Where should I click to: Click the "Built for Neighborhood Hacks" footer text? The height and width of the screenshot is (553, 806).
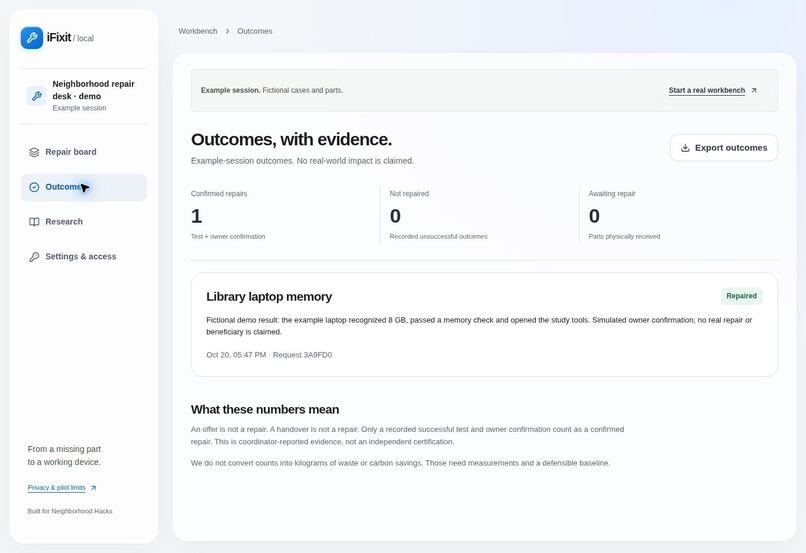click(70, 511)
